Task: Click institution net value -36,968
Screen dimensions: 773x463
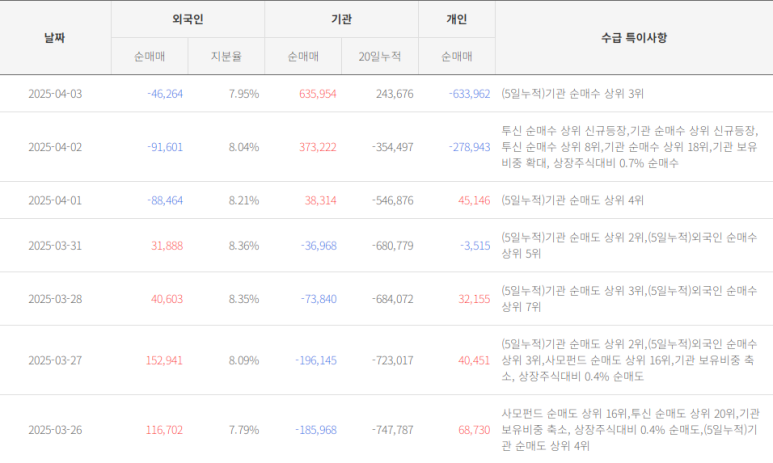Action: coord(318,246)
